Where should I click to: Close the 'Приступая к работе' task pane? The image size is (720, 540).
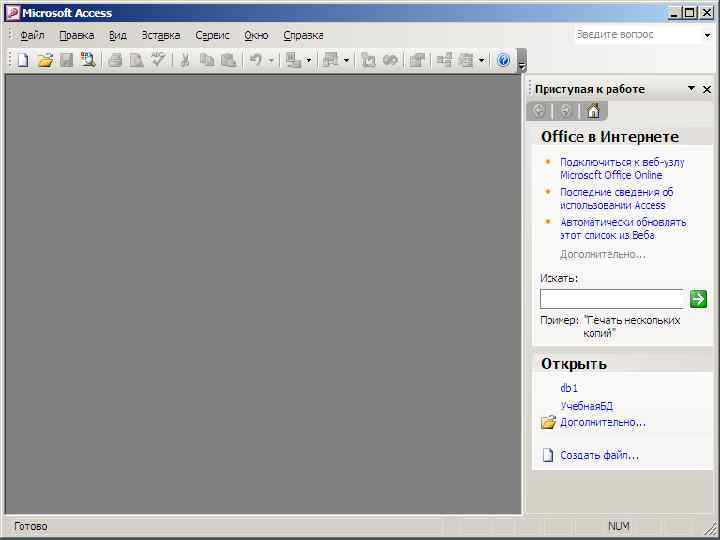tap(707, 89)
